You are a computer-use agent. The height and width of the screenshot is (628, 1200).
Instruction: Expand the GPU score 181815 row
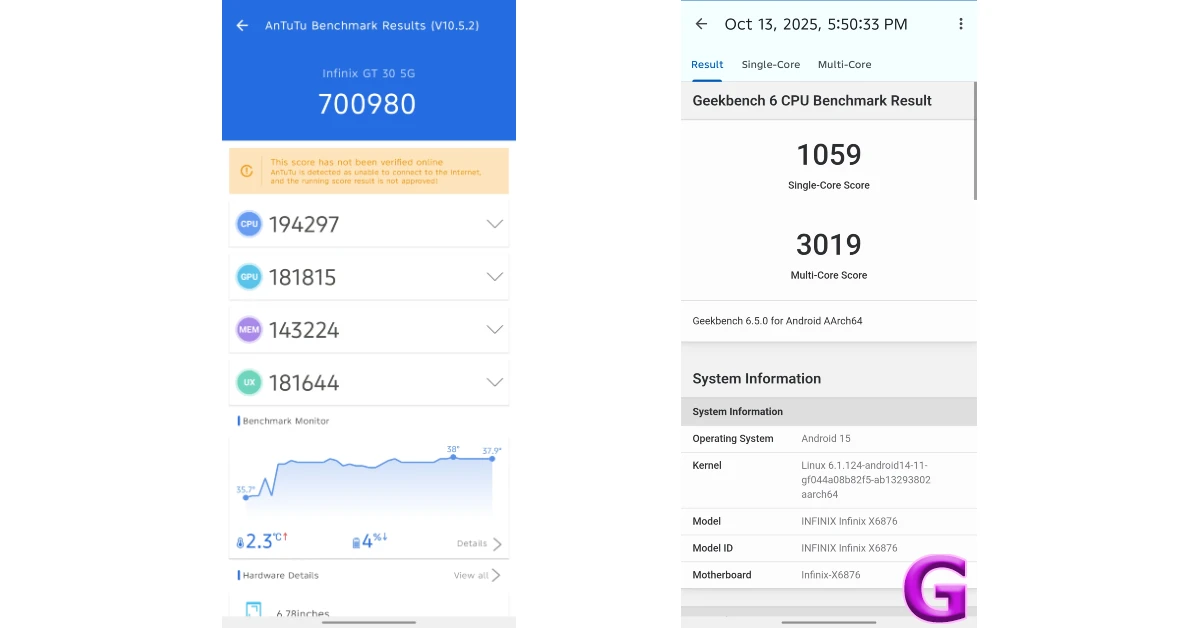[x=494, y=277]
